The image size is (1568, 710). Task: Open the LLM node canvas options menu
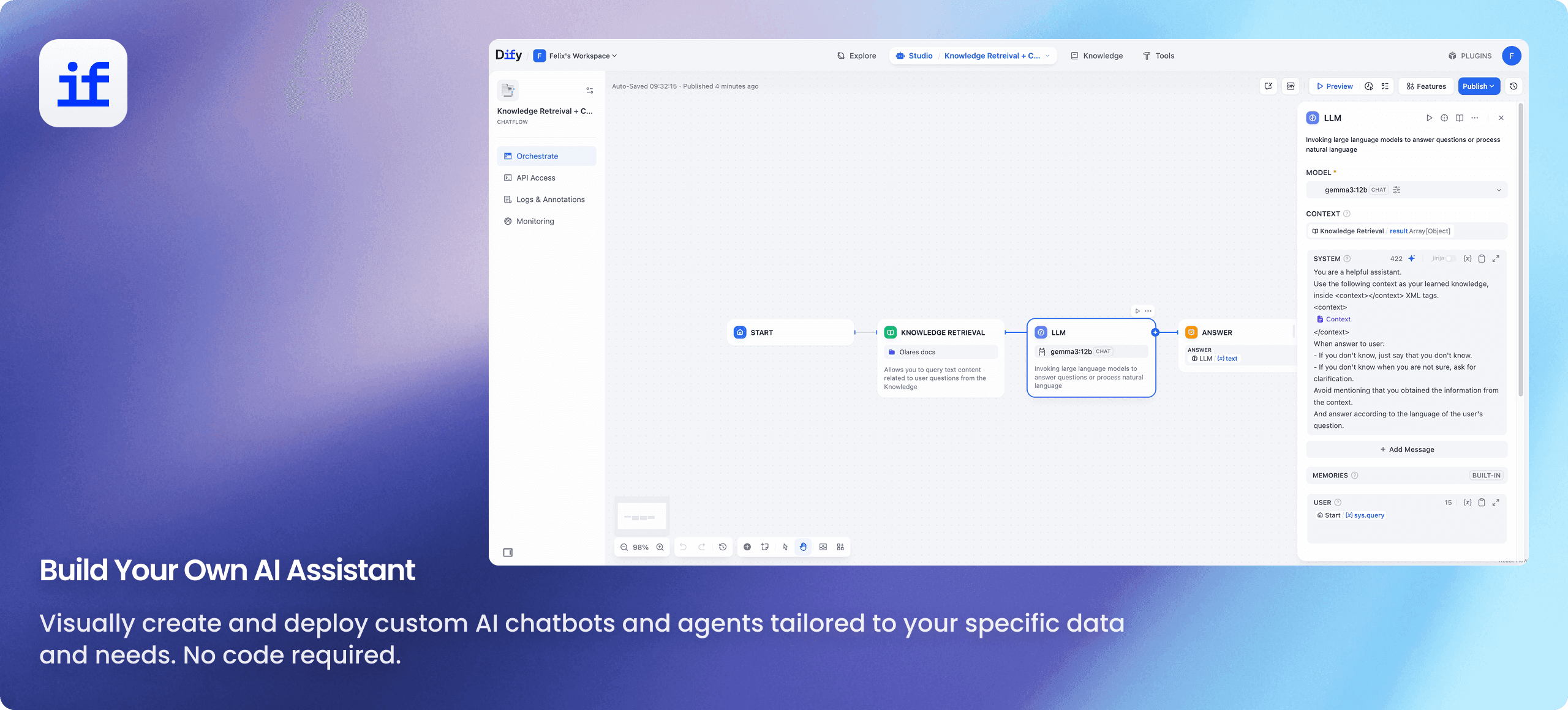click(1148, 311)
